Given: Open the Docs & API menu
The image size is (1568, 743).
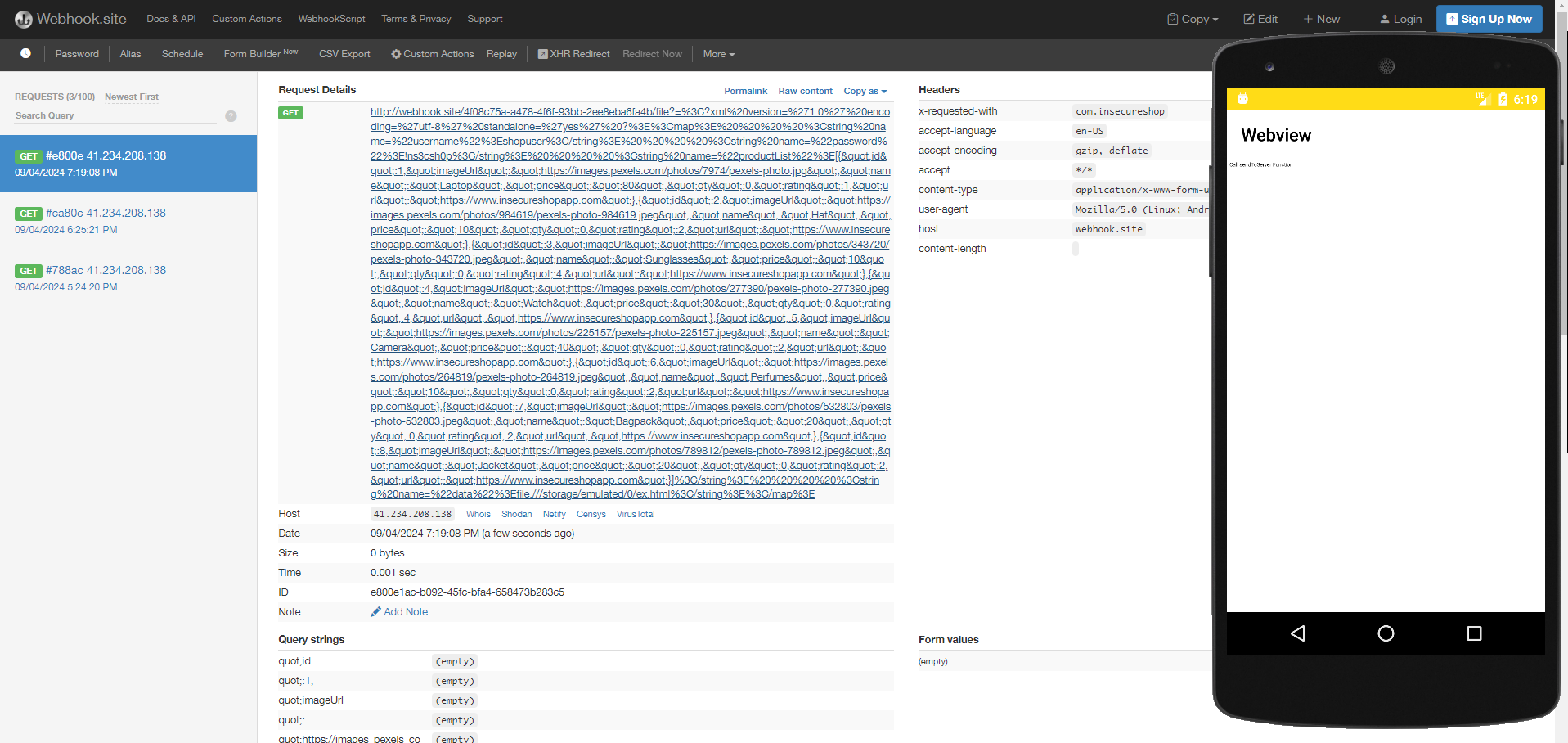Looking at the screenshot, I should tap(170, 18).
